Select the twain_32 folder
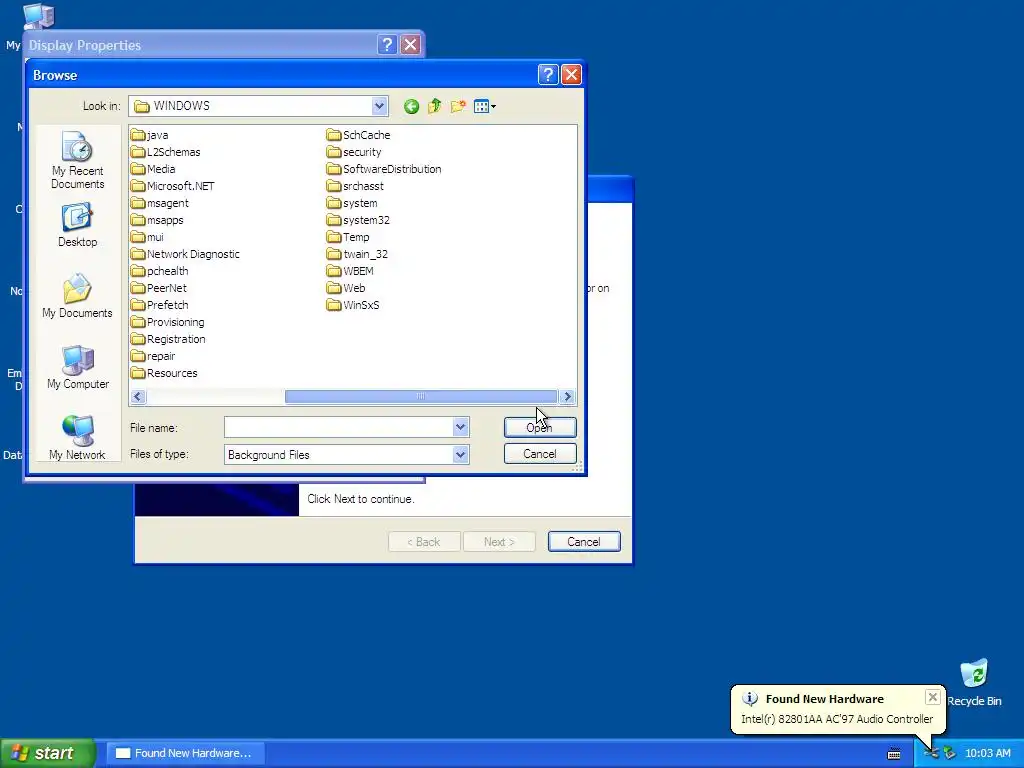 [357, 254]
